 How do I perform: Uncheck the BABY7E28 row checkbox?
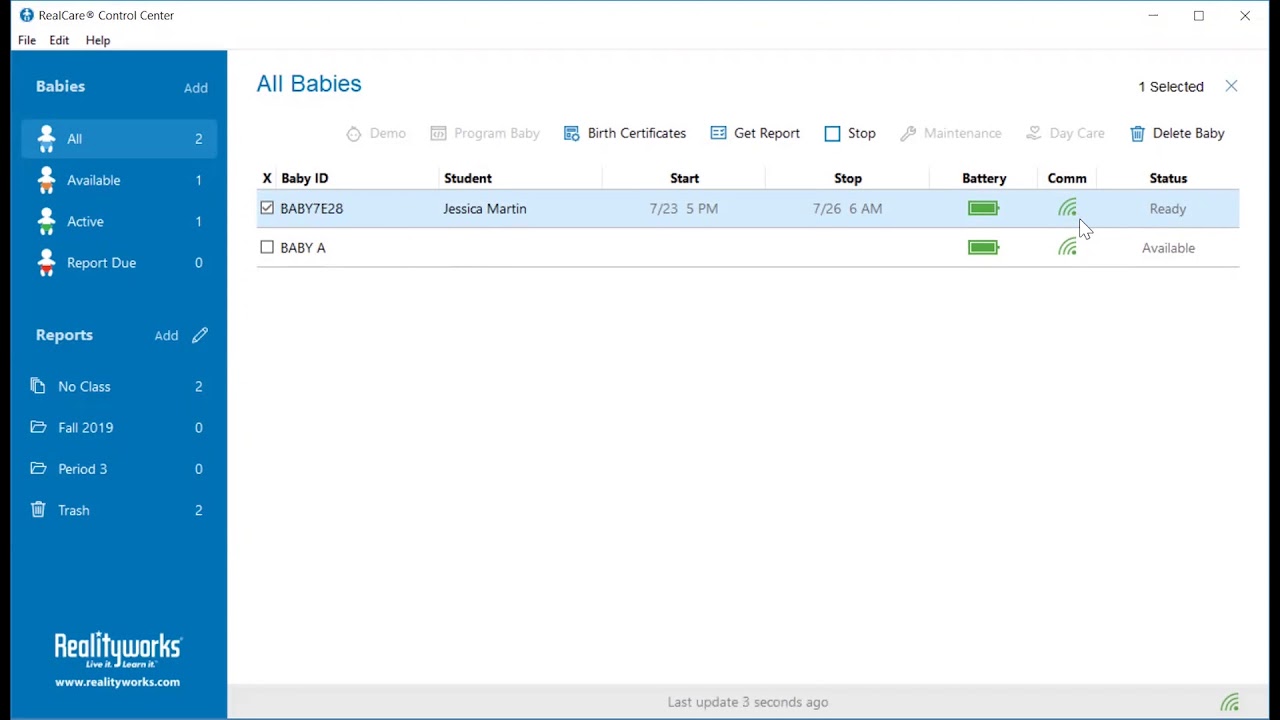point(267,208)
